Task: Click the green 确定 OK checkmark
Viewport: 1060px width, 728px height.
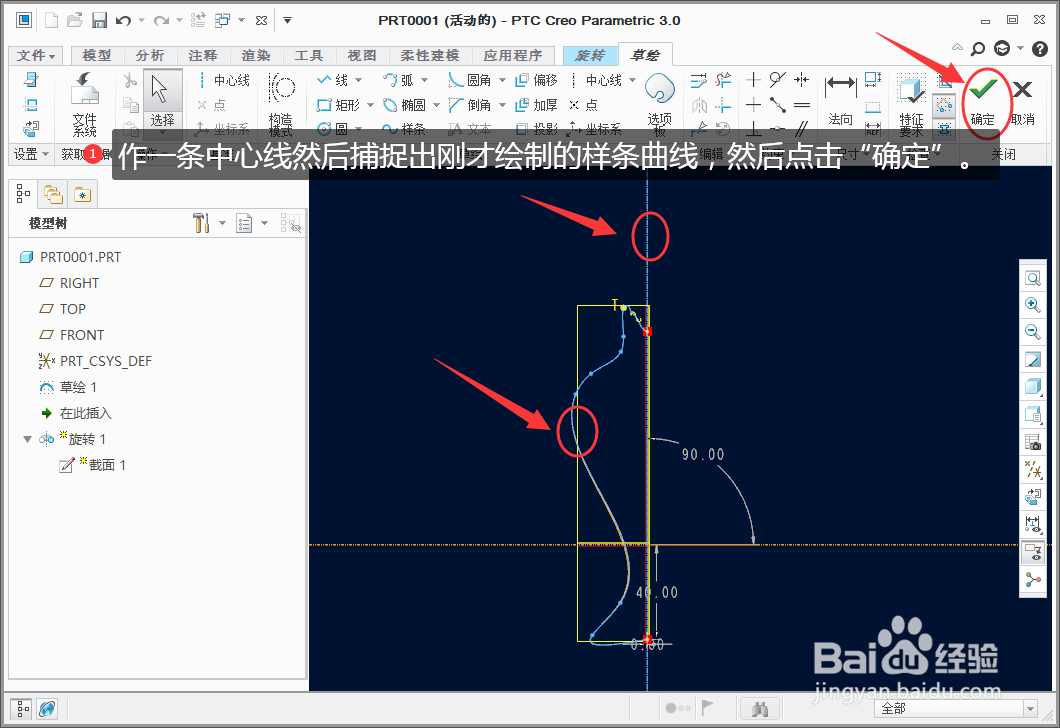Action: tap(983, 101)
